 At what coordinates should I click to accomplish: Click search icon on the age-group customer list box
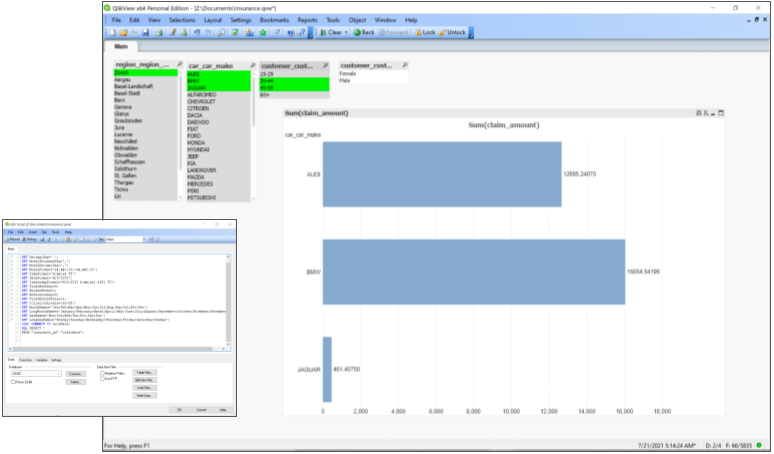326,66
